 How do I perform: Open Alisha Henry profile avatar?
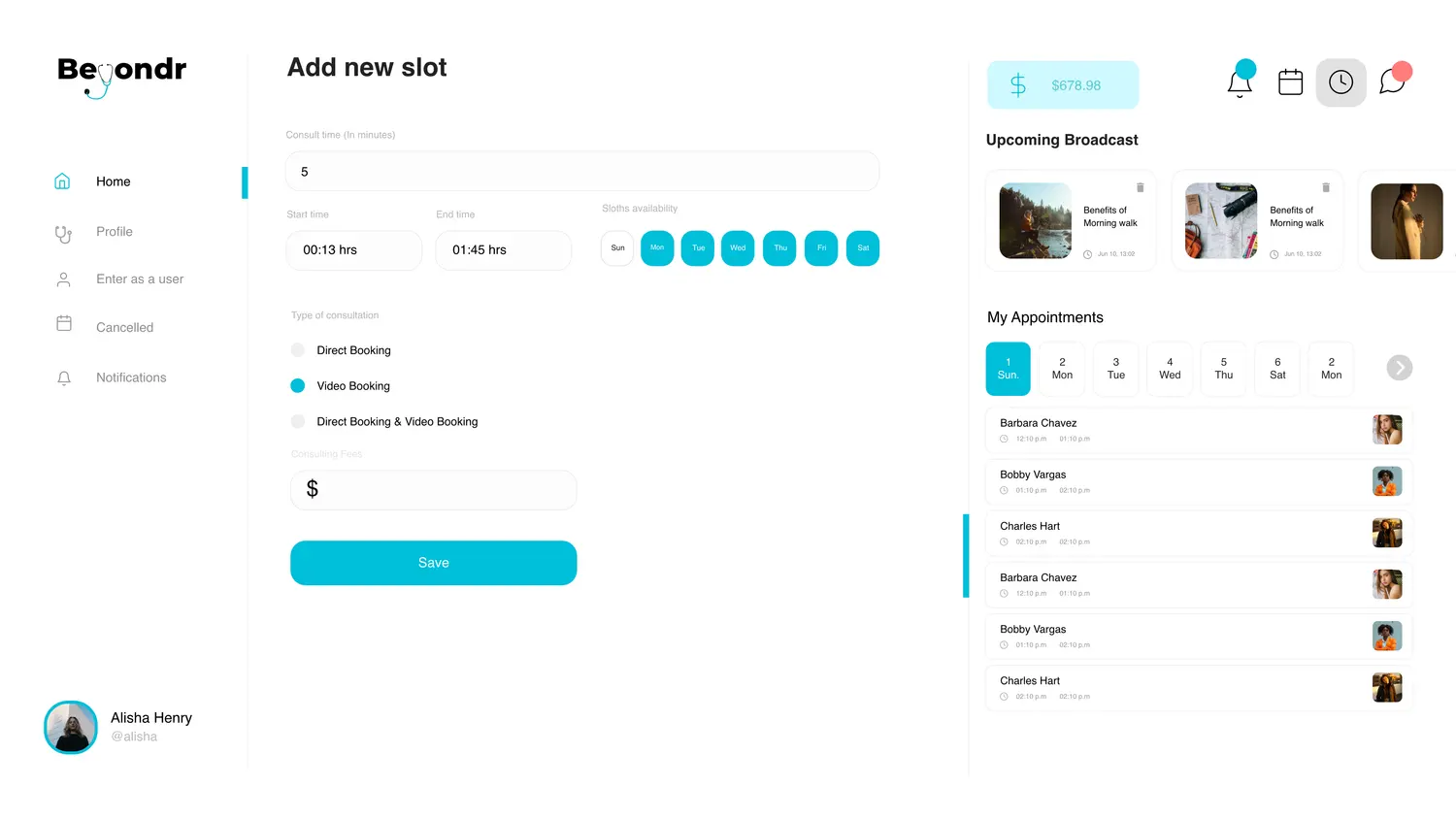71,728
